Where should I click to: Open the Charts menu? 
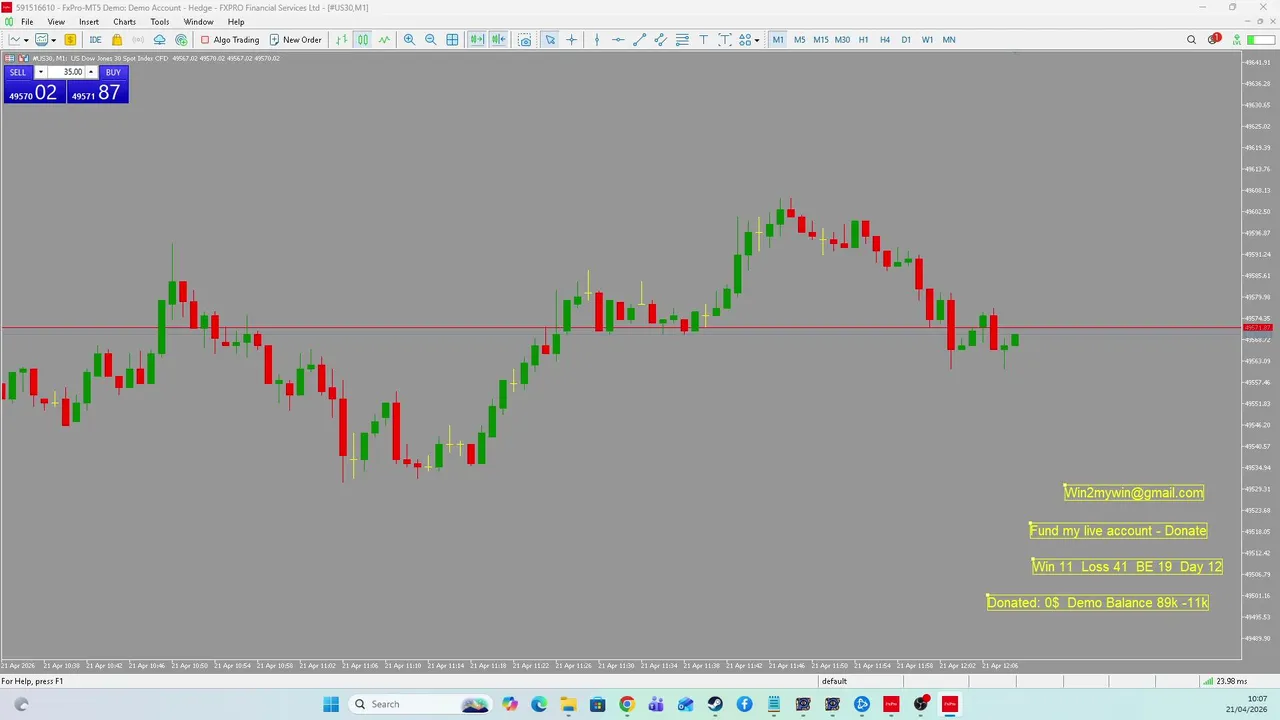(124, 22)
